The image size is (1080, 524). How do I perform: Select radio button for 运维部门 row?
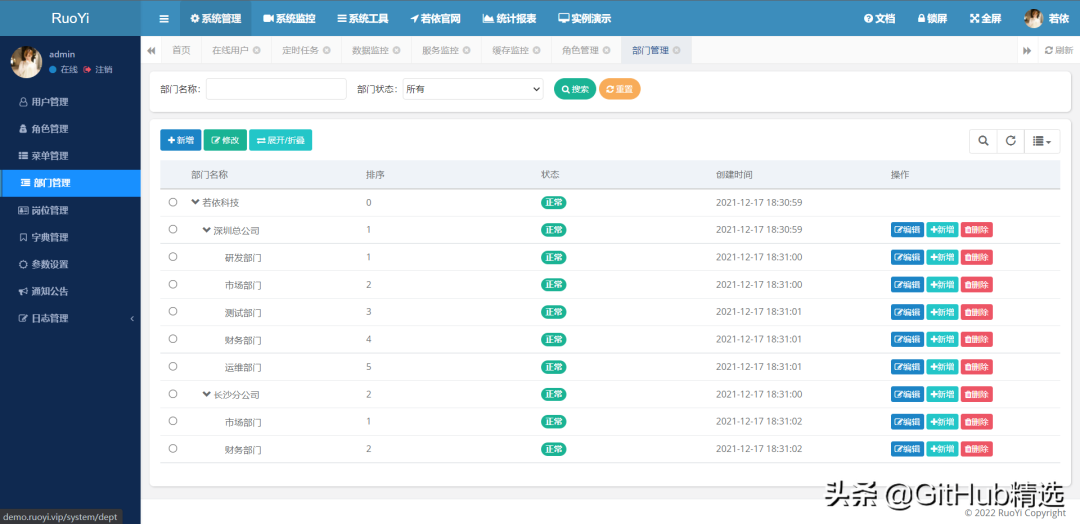[173, 366]
